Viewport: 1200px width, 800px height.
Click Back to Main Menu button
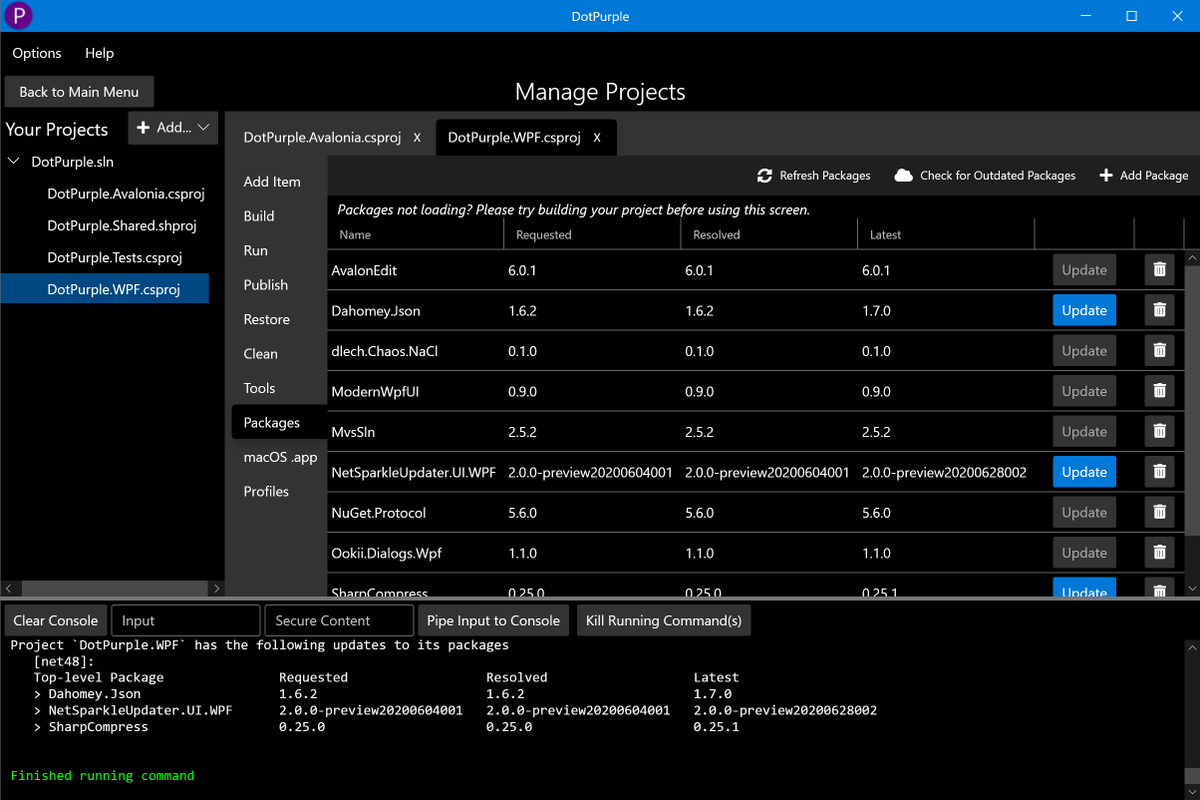[79, 92]
